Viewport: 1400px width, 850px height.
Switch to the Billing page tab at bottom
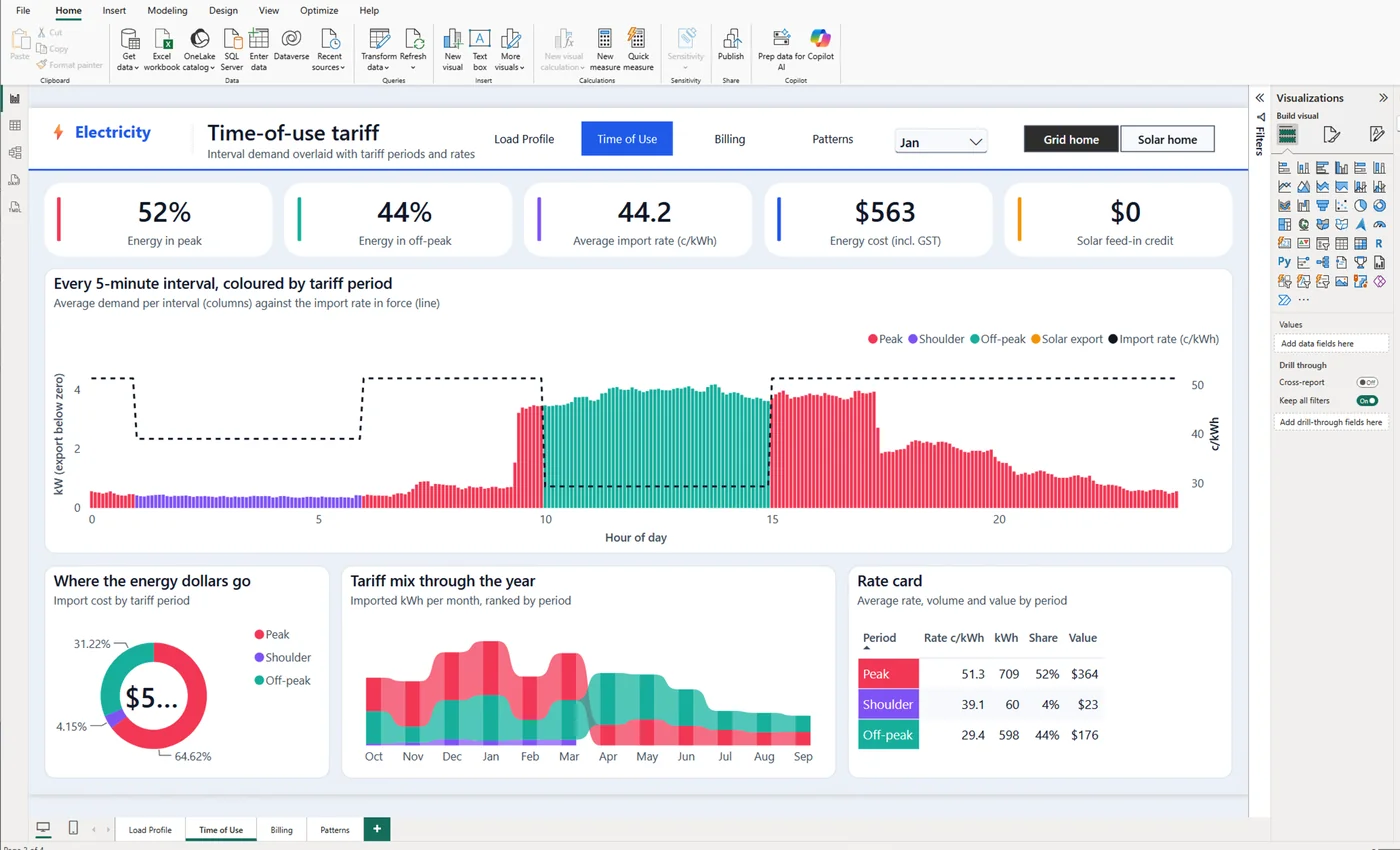pyautogui.click(x=282, y=830)
